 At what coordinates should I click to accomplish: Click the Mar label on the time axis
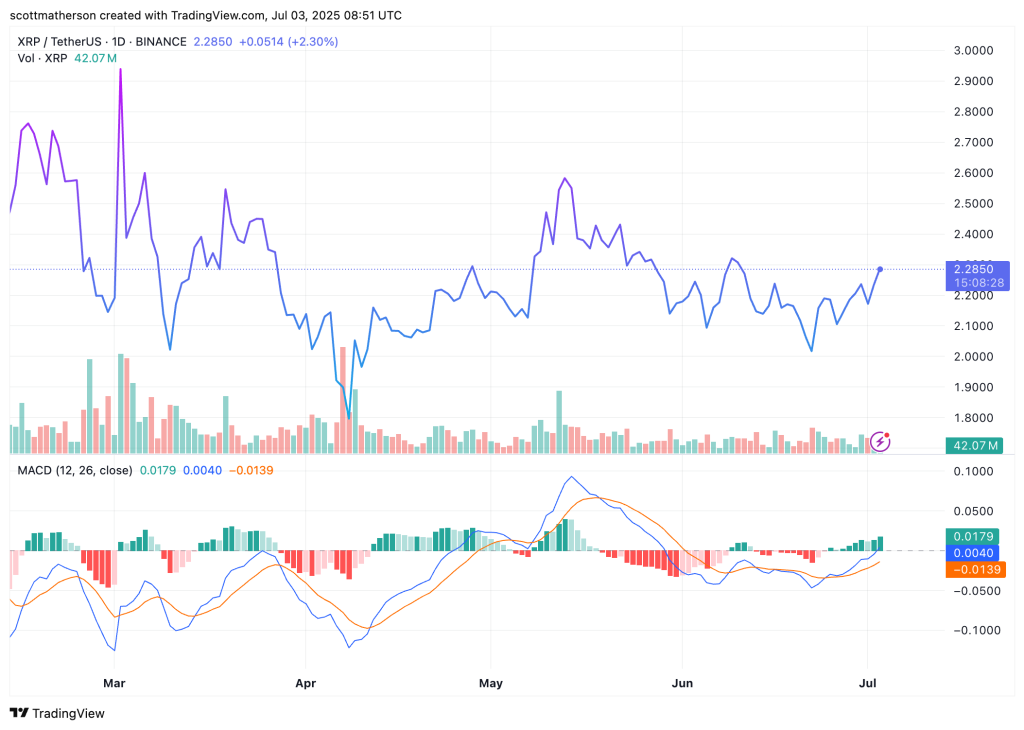click(115, 683)
